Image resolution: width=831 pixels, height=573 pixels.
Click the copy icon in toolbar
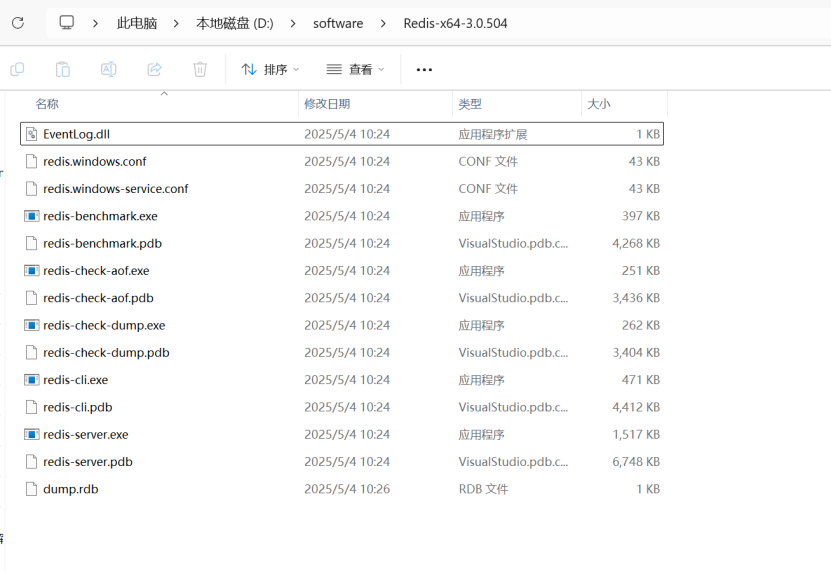pyautogui.click(x=17, y=69)
